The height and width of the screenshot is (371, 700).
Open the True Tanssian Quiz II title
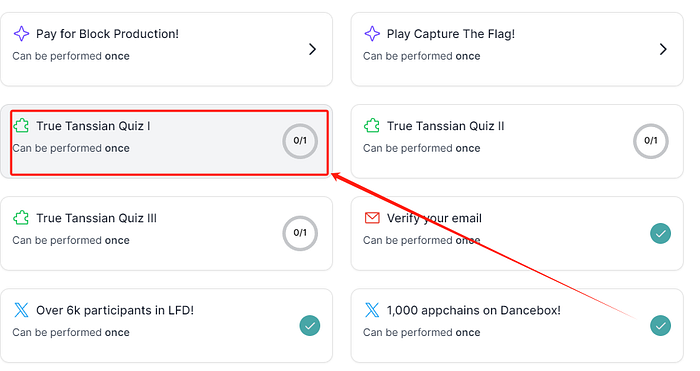[446, 126]
